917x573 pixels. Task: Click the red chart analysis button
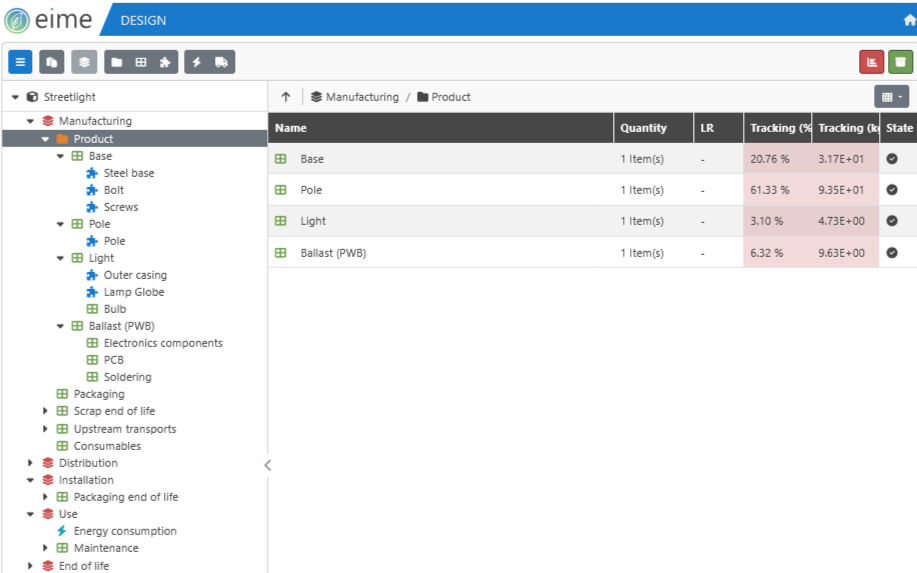[871, 62]
